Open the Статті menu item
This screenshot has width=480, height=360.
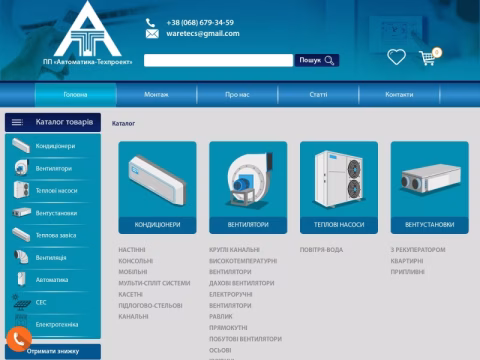(x=318, y=95)
